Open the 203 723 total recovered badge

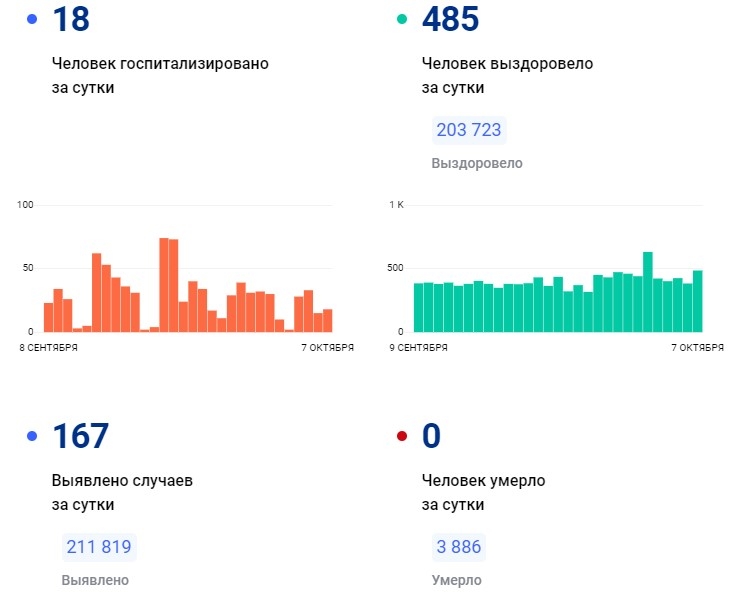coord(468,130)
